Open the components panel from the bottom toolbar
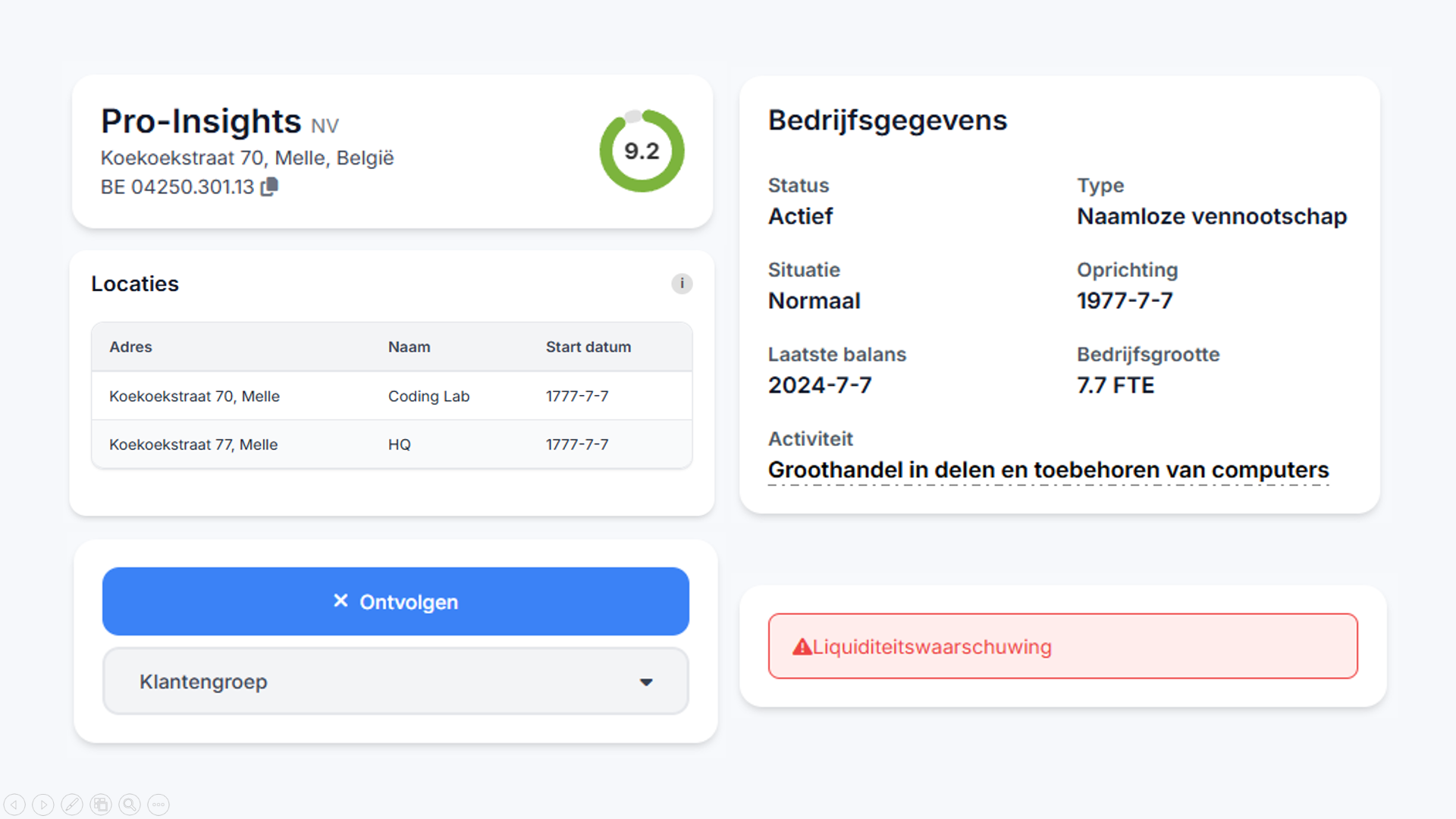 101,804
